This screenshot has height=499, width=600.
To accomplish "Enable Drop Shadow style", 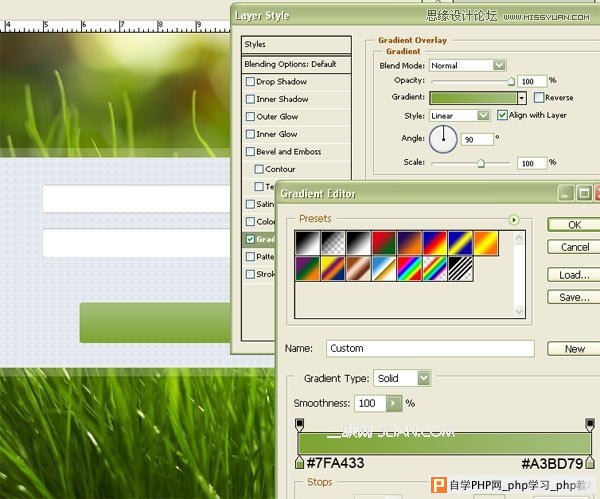I will (x=250, y=82).
